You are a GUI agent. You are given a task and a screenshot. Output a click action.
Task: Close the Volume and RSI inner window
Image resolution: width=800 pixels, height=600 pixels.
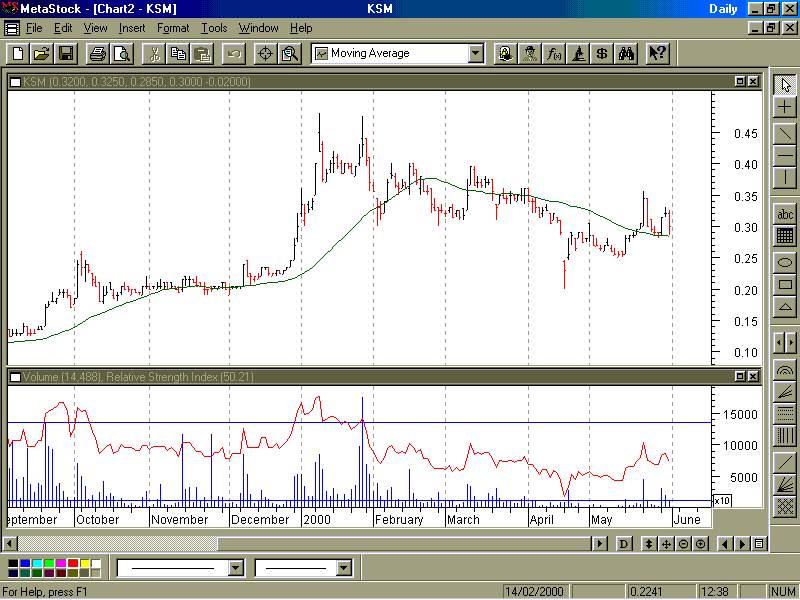(x=753, y=377)
